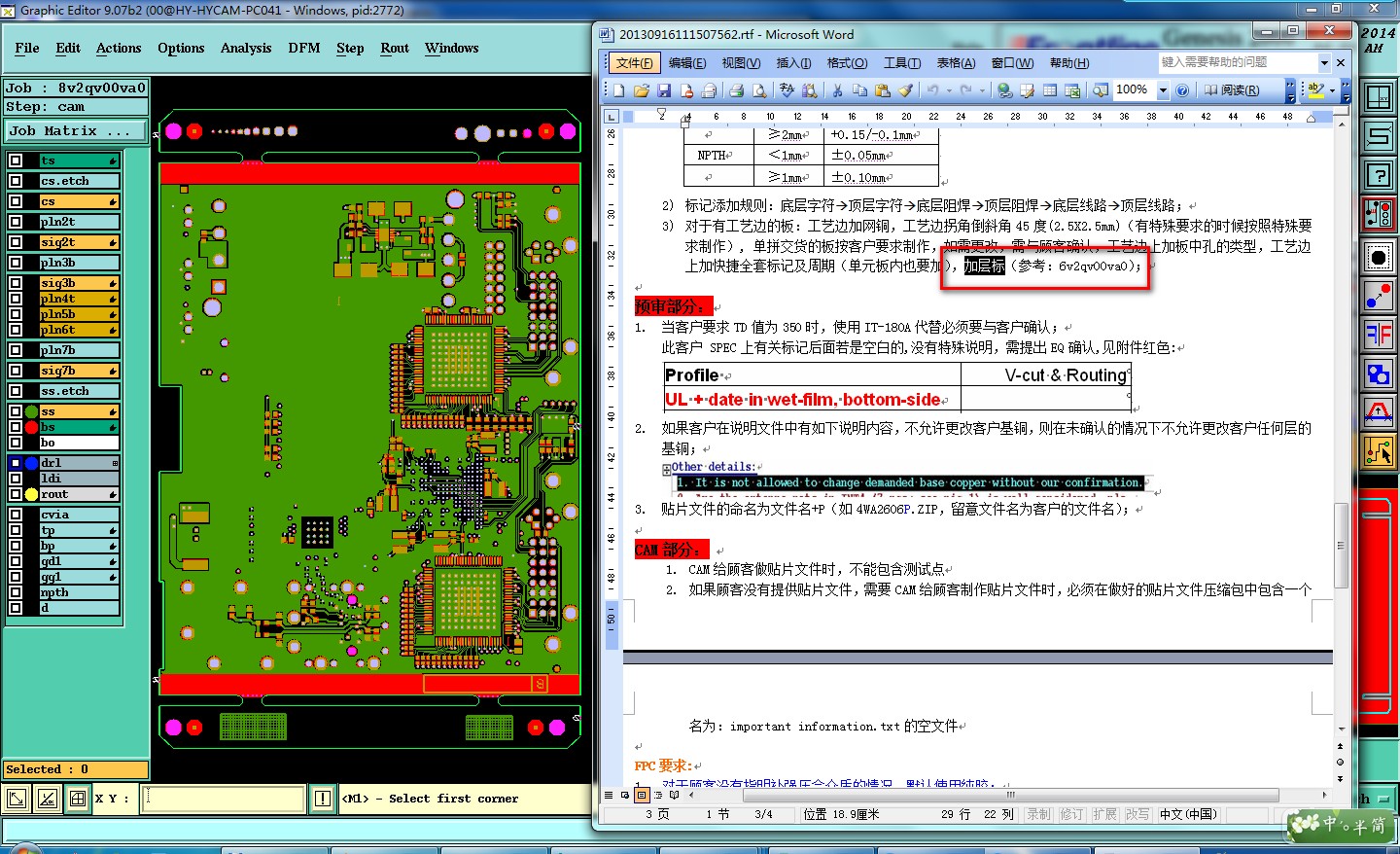Click the 改写 overtype status indicator

coord(1137,814)
